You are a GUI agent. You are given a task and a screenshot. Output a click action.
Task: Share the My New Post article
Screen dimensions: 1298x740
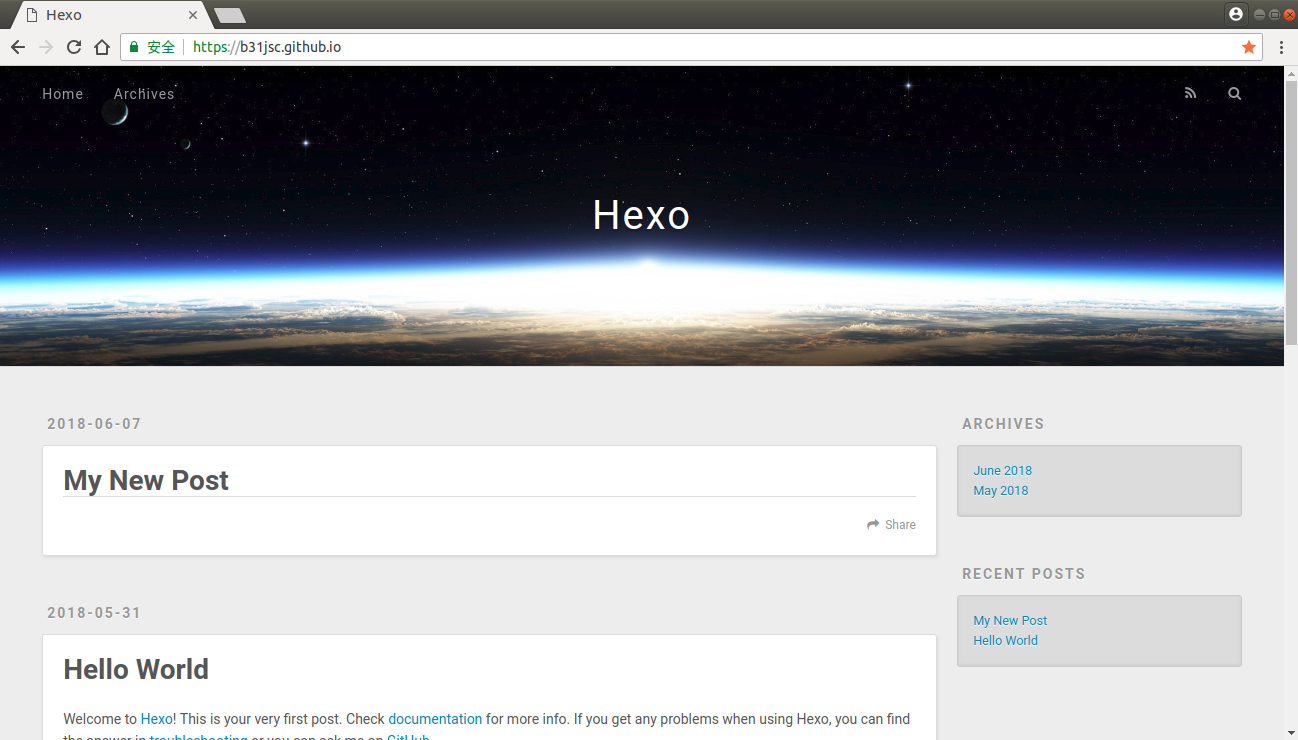891,525
